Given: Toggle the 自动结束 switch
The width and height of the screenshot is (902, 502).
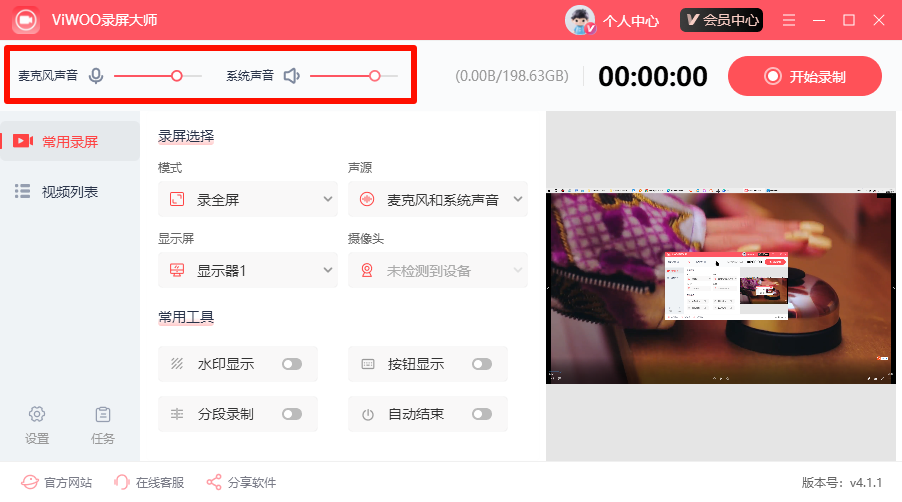Looking at the screenshot, I should click(x=481, y=414).
